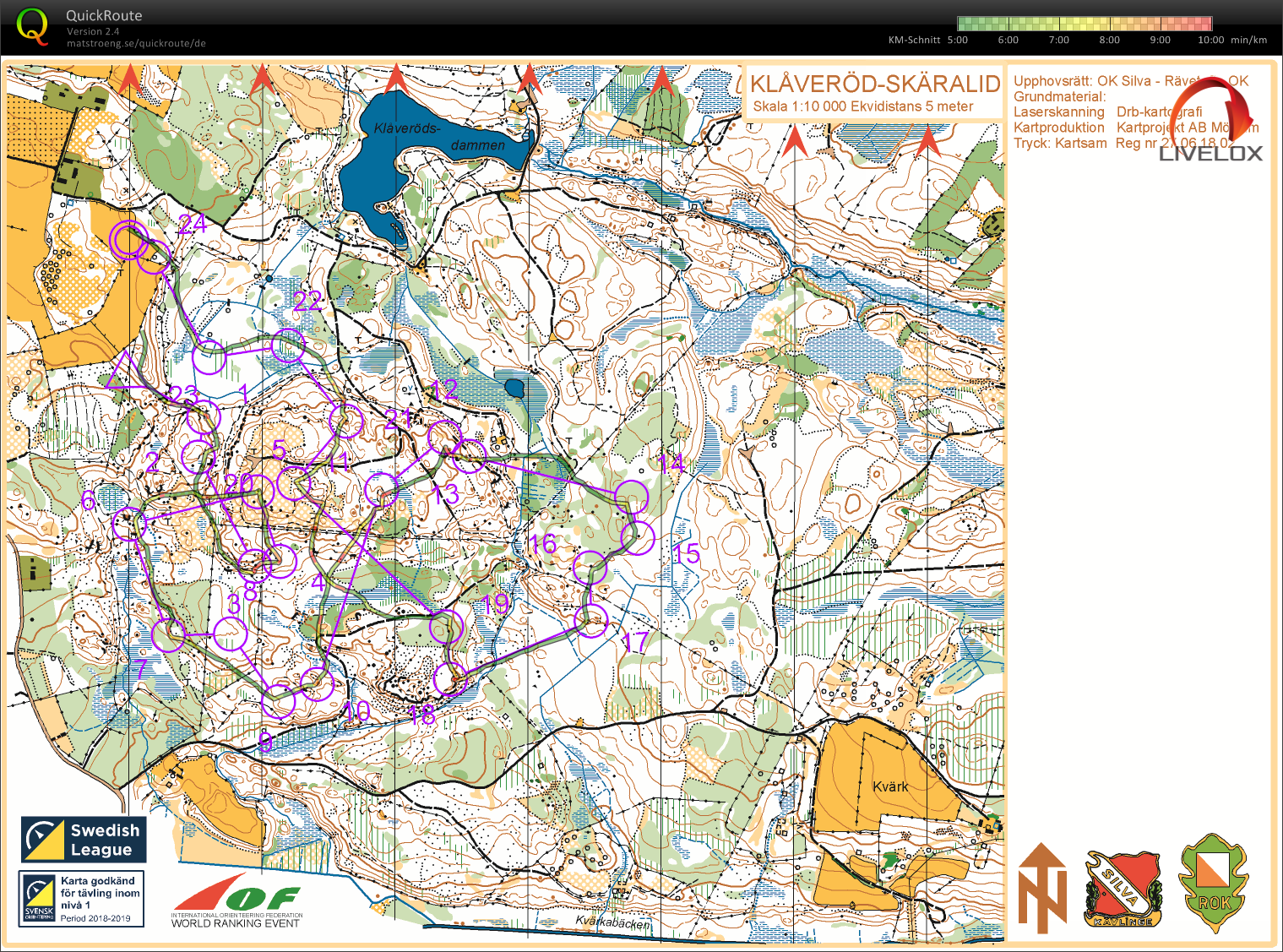Open the matstroeng.se/quickroute/de link

(136, 43)
